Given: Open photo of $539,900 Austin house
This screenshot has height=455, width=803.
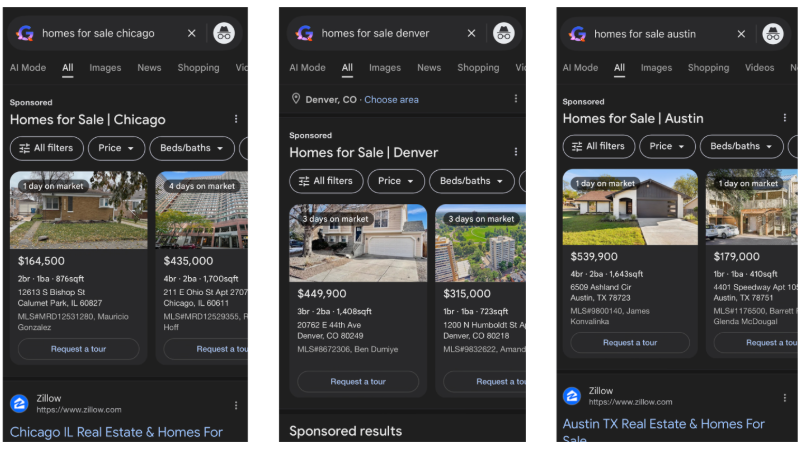Looking at the screenshot, I should coord(630,207).
